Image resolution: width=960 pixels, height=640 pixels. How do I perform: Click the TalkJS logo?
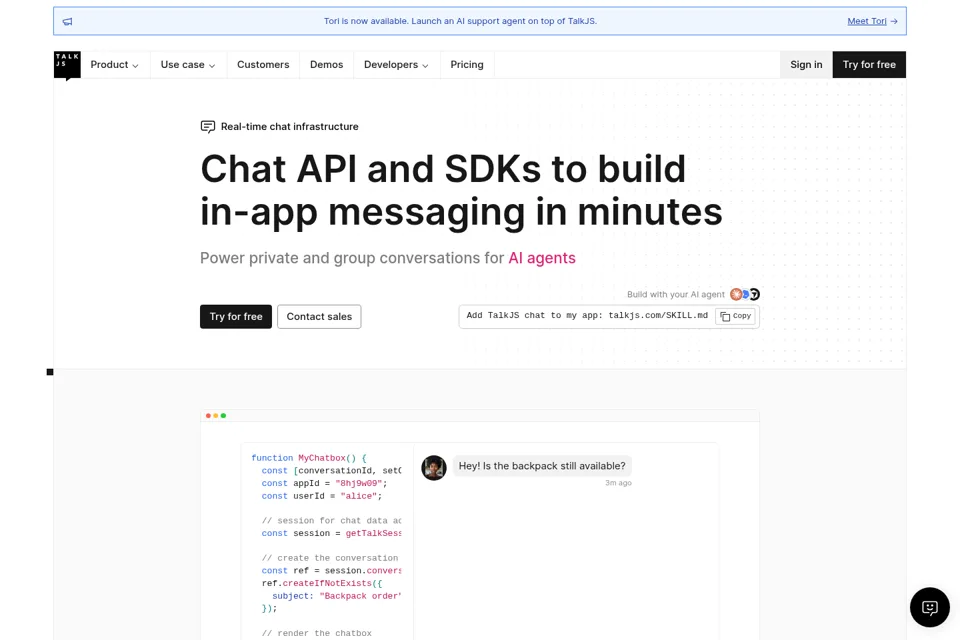click(x=67, y=65)
